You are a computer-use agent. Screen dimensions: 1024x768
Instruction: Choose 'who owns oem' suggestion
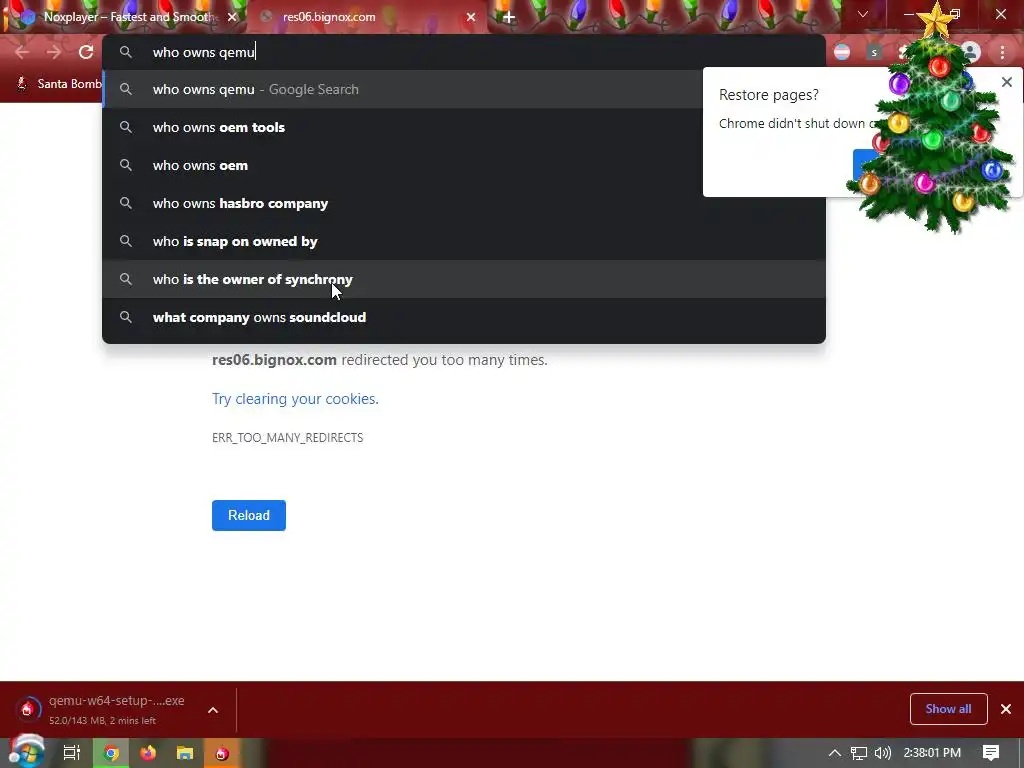pos(464,165)
